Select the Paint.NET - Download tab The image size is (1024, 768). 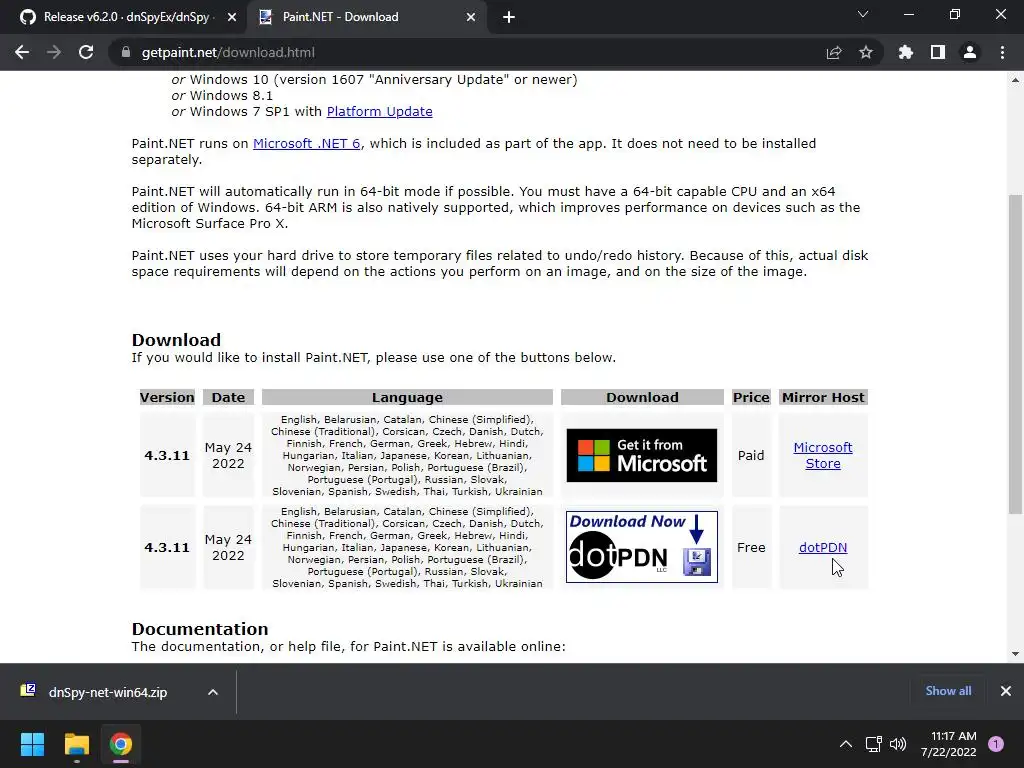(366, 17)
